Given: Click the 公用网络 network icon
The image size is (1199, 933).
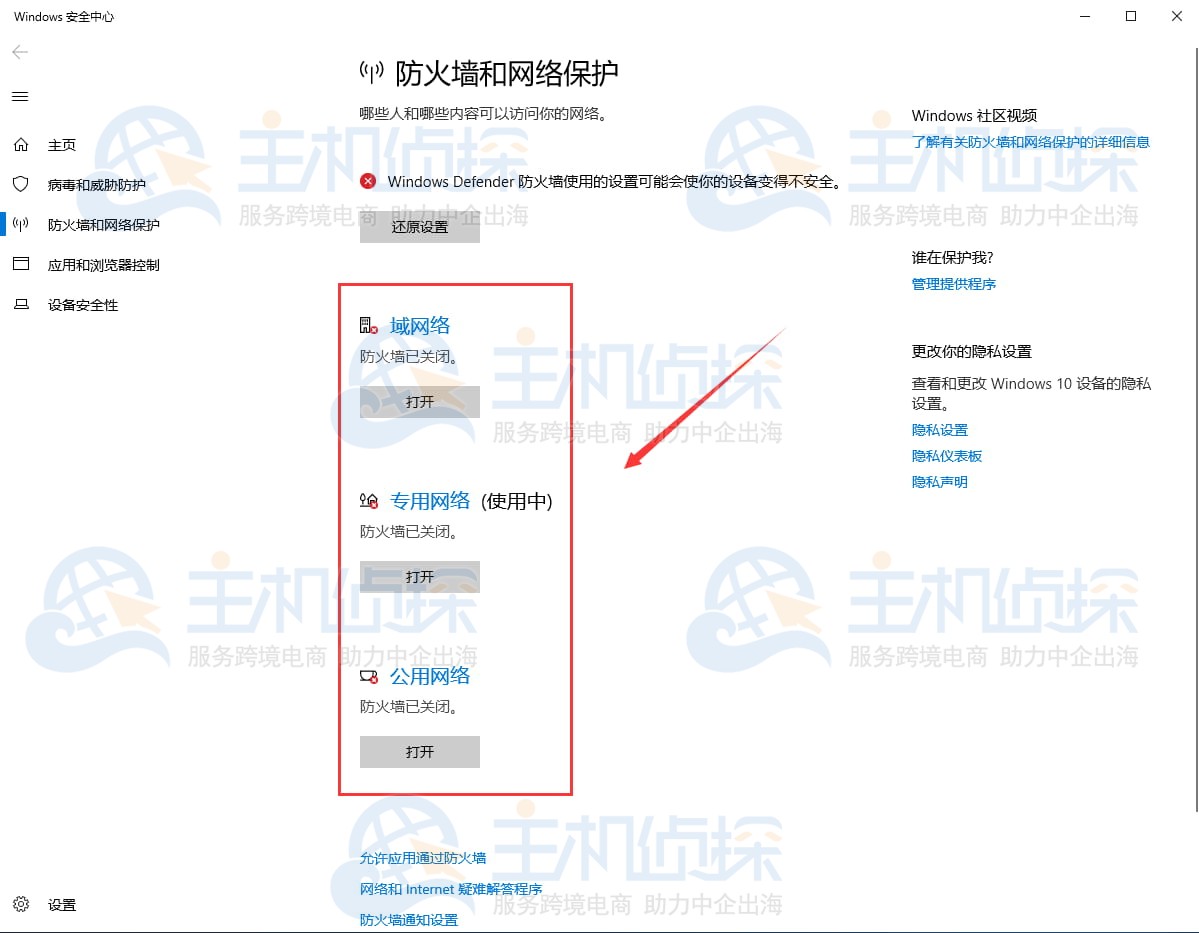Looking at the screenshot, I should click(x=368, y=675).
